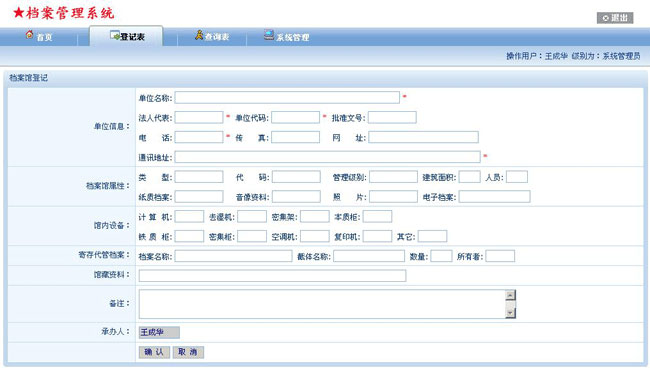Viewport: 650px width, 370px height.
Task: Click the person icon for 查询表
Action: (199, 35)
